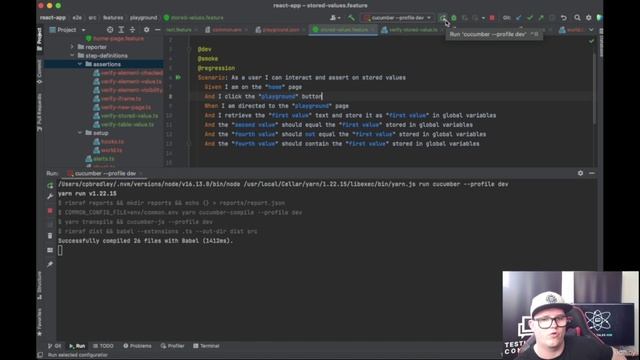Toggle the Favorites side panel
Image resolution: width=640 pixels, height=360 pixels.
click(x=40, y=322)
